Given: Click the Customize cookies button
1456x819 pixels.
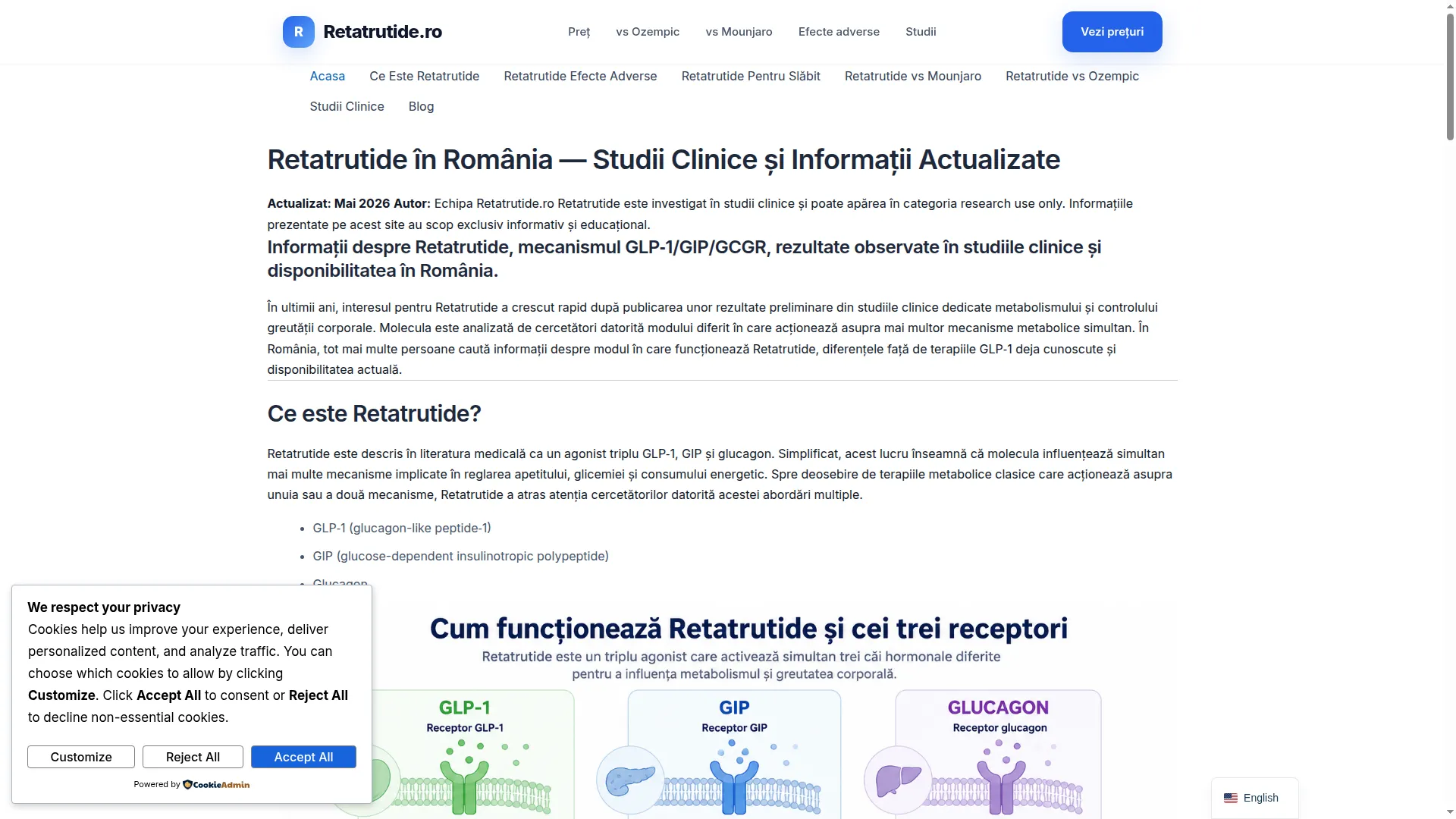Looking at the screenshot, I should point(81,757).
